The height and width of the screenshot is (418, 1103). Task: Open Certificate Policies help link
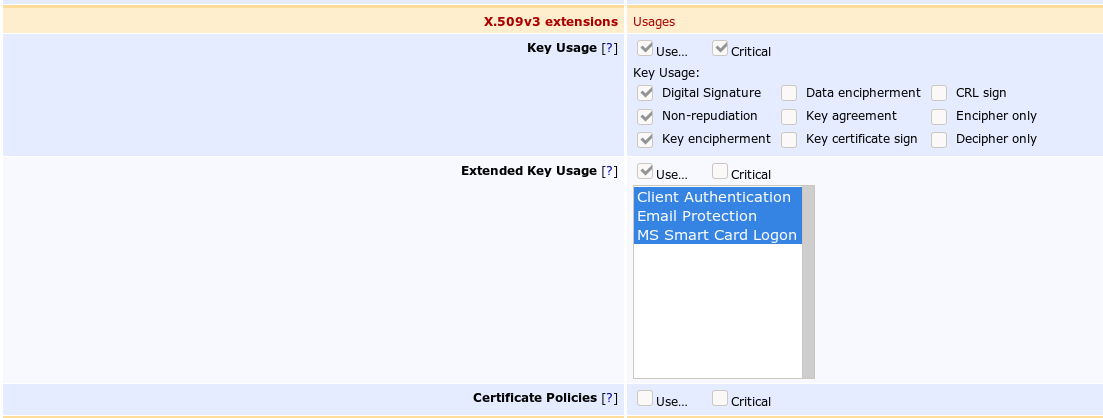(x=609, y=398)
